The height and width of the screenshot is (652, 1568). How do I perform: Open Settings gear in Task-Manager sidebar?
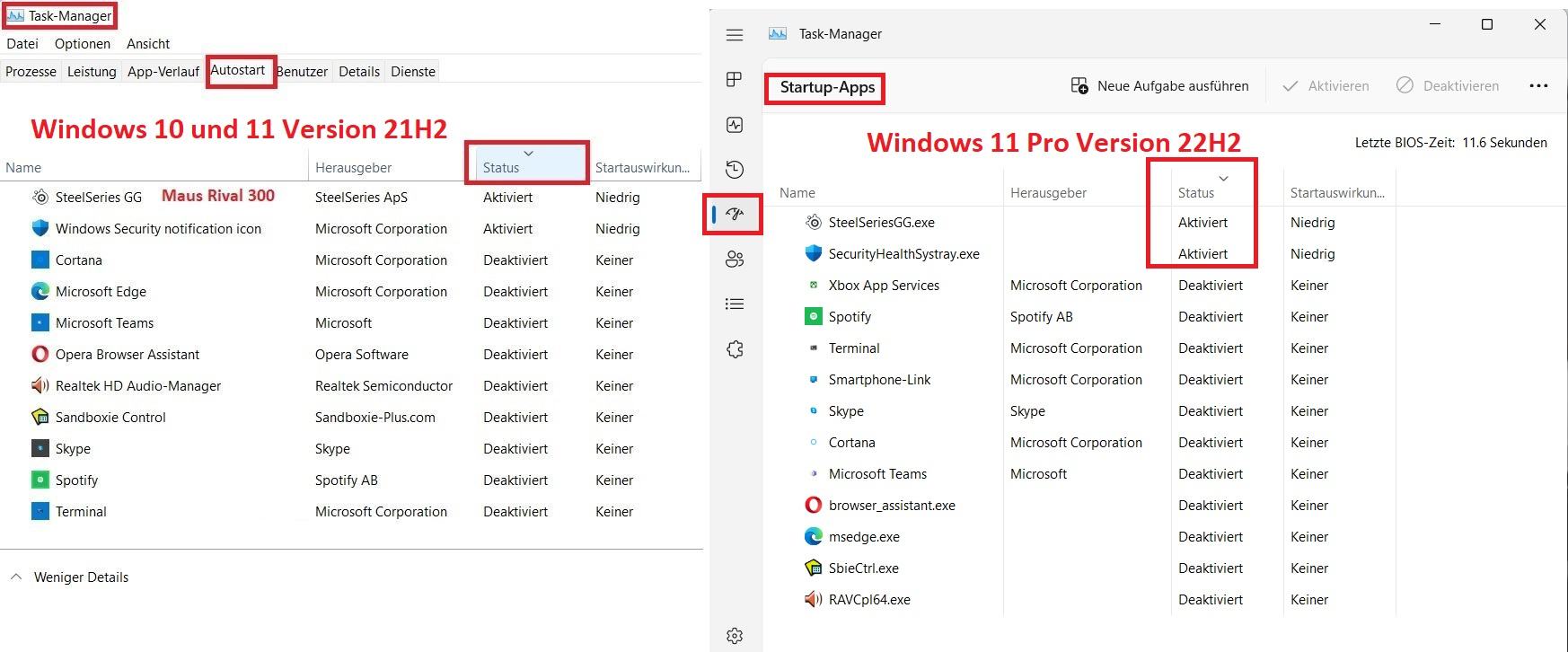coord(735,636)
